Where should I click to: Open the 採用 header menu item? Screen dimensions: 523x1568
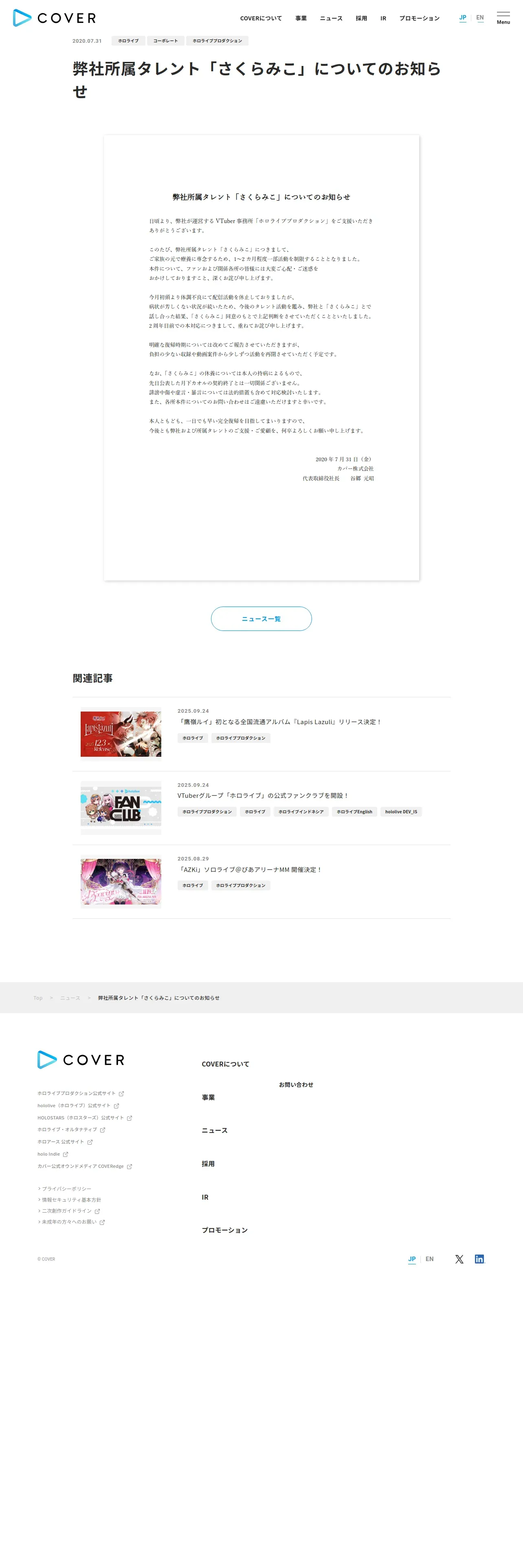tap(361, 18)
